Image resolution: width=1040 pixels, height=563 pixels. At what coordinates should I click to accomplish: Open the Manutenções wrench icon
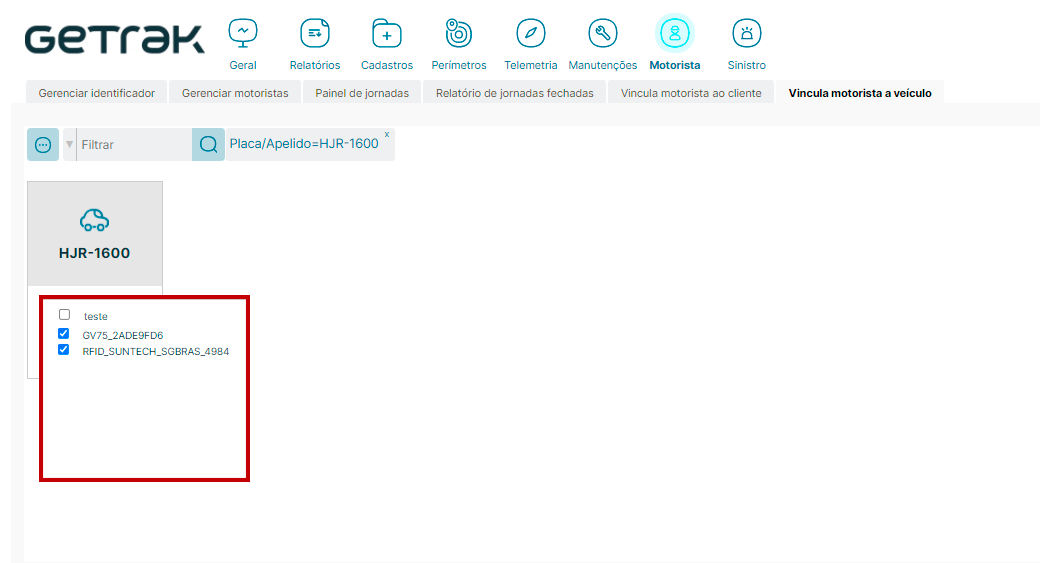point(602,34)
